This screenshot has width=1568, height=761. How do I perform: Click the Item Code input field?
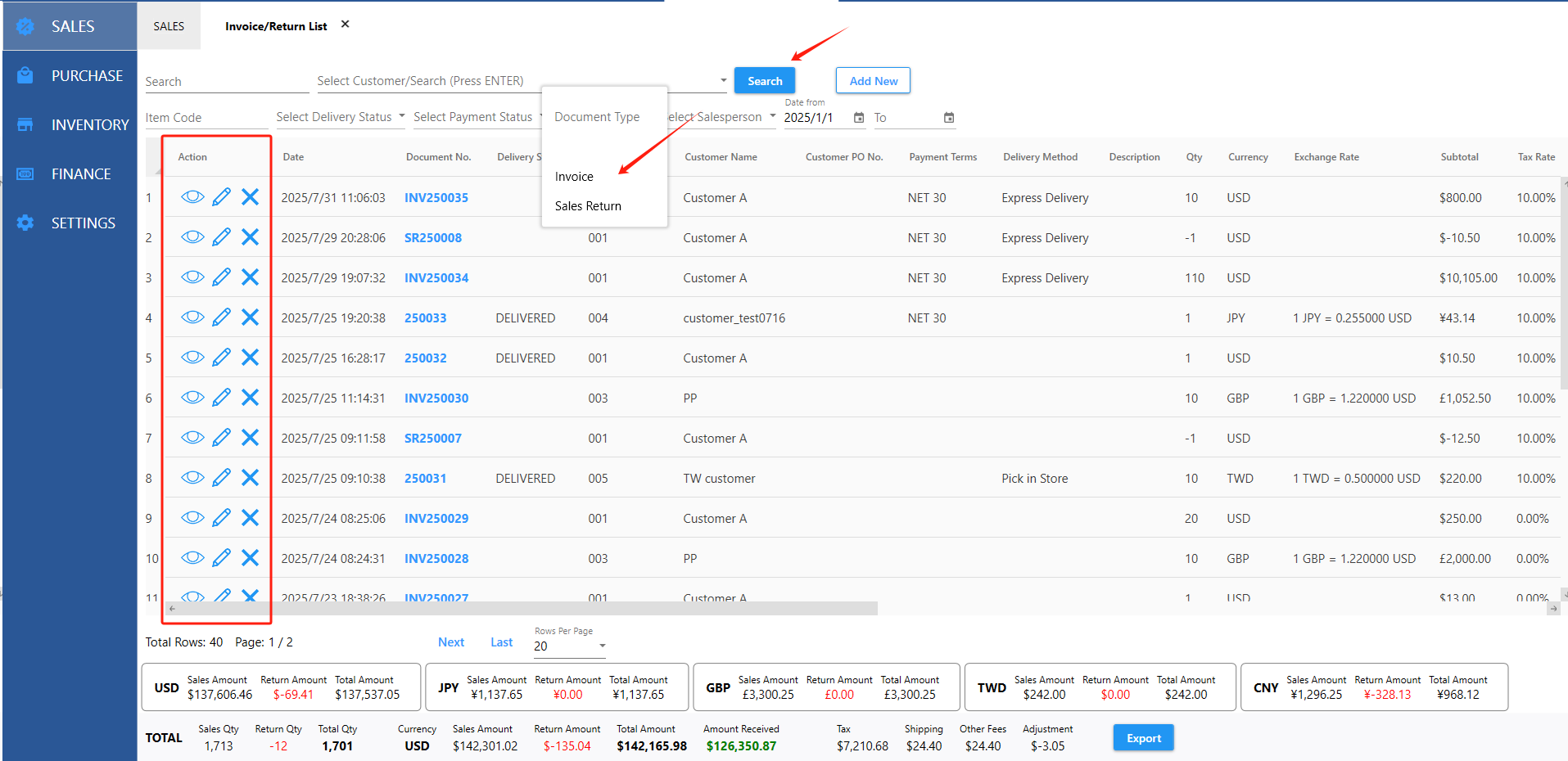pyautogui.click(x=205, y=118)
